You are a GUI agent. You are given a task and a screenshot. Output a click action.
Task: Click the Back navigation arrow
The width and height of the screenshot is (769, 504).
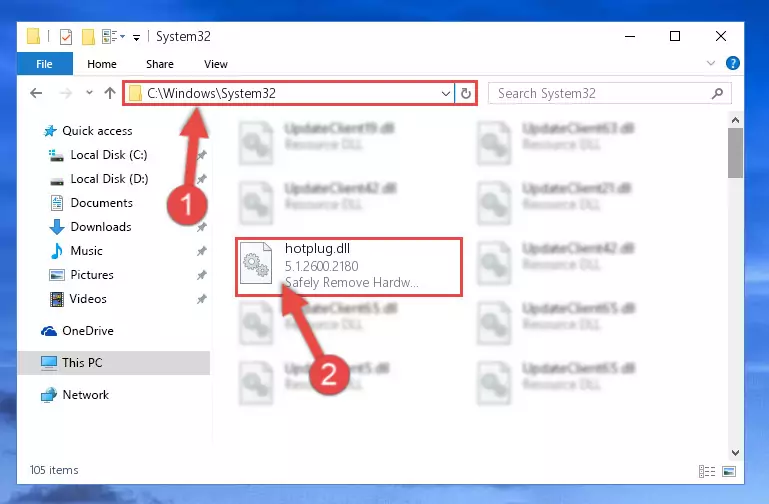coord(36,93)
